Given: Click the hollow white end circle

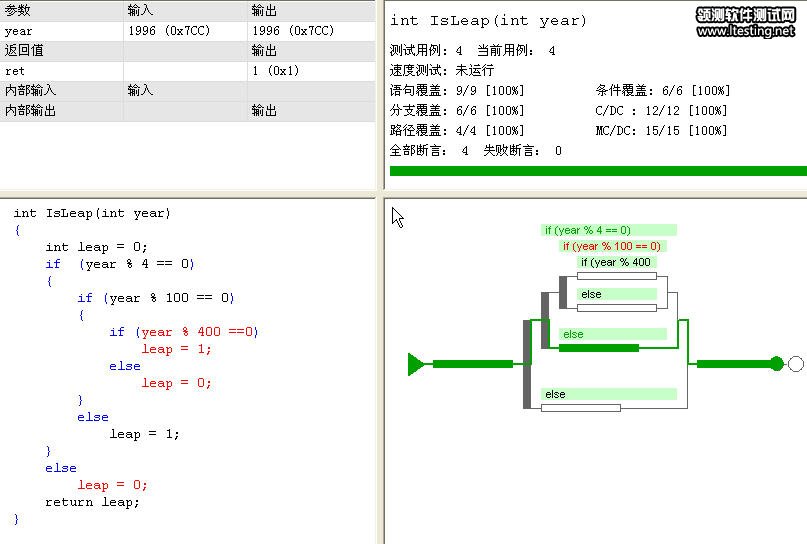Looking at the screenshot, I should (796, 364).
